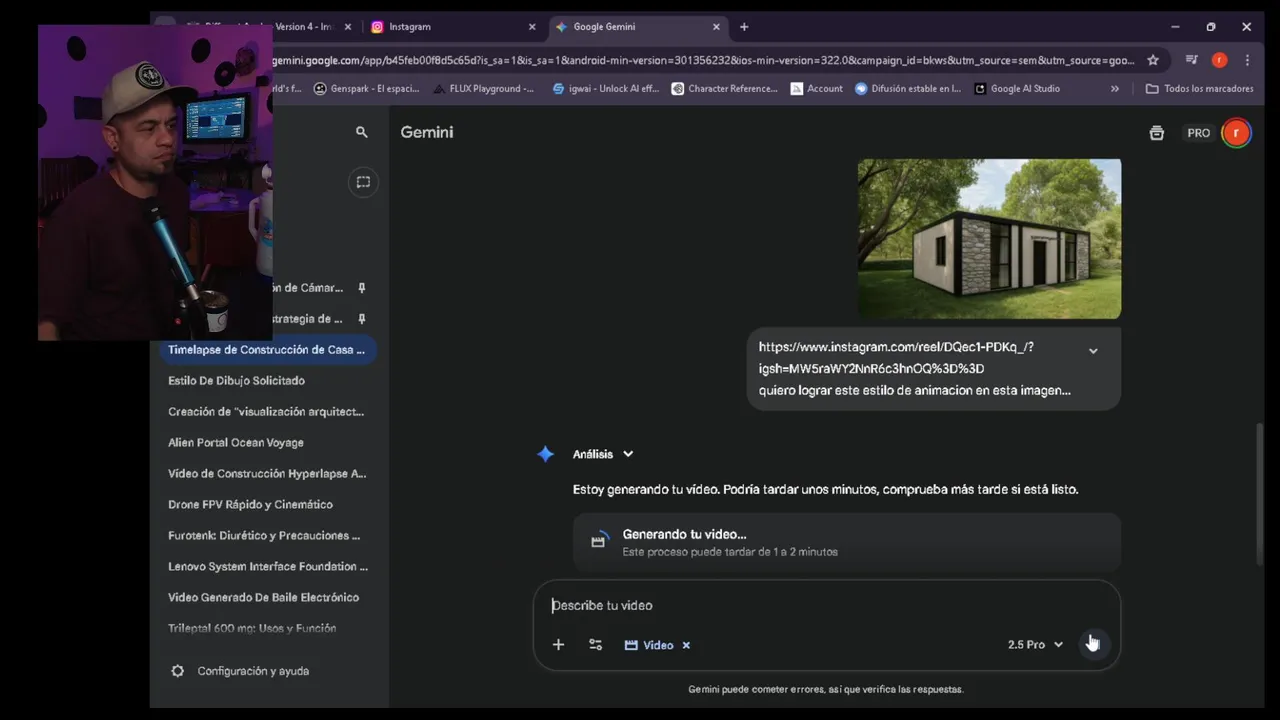
Task: Click the pin icon beside Cámar chat
Action: (362, 288)
